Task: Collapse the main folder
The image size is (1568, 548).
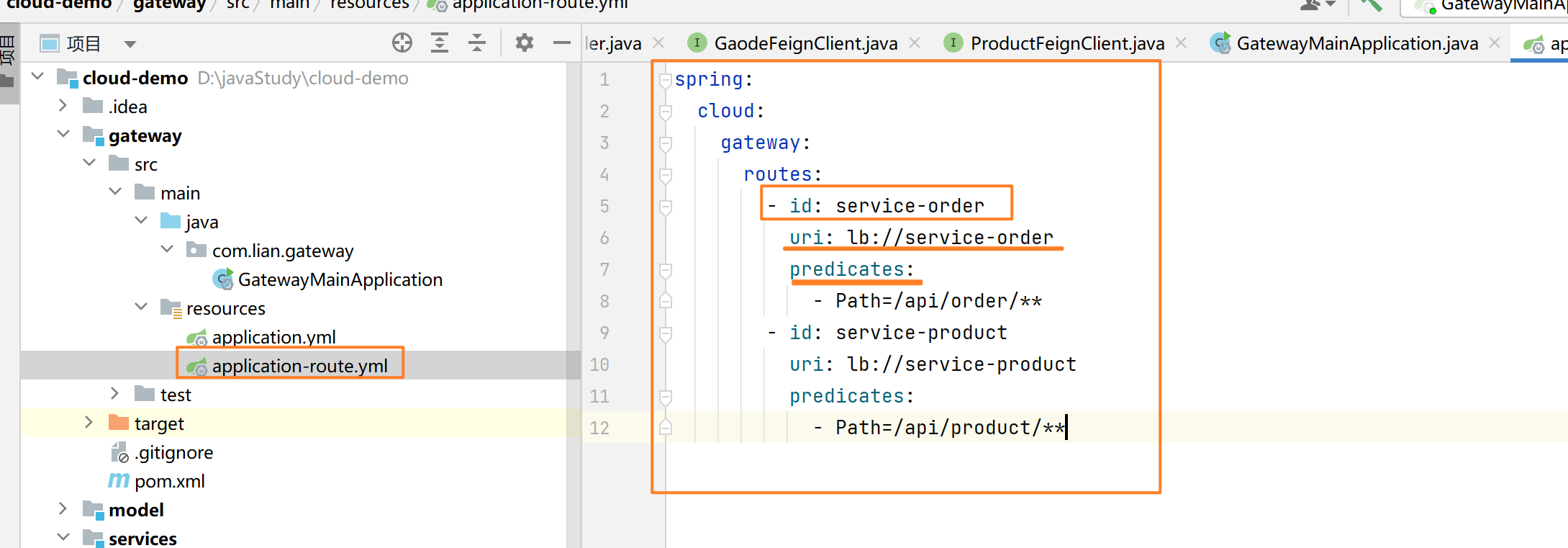Action: coord(115,192)
